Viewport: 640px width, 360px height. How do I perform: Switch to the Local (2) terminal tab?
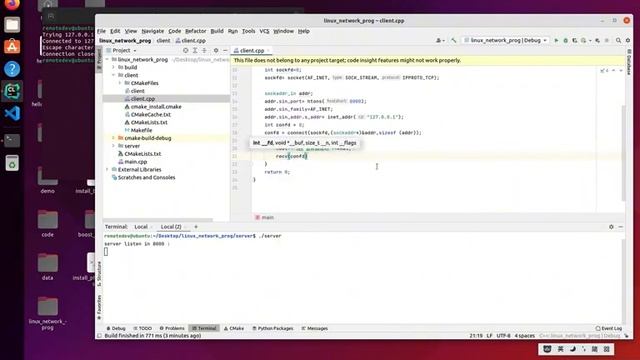[x=171, y=227]
